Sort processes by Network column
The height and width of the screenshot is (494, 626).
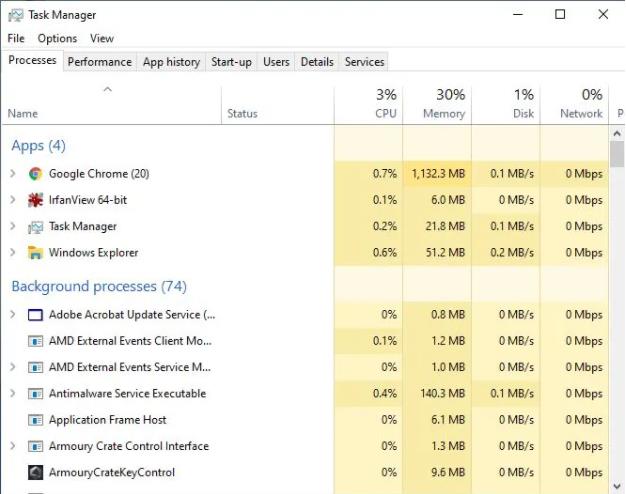click(574, 105)
